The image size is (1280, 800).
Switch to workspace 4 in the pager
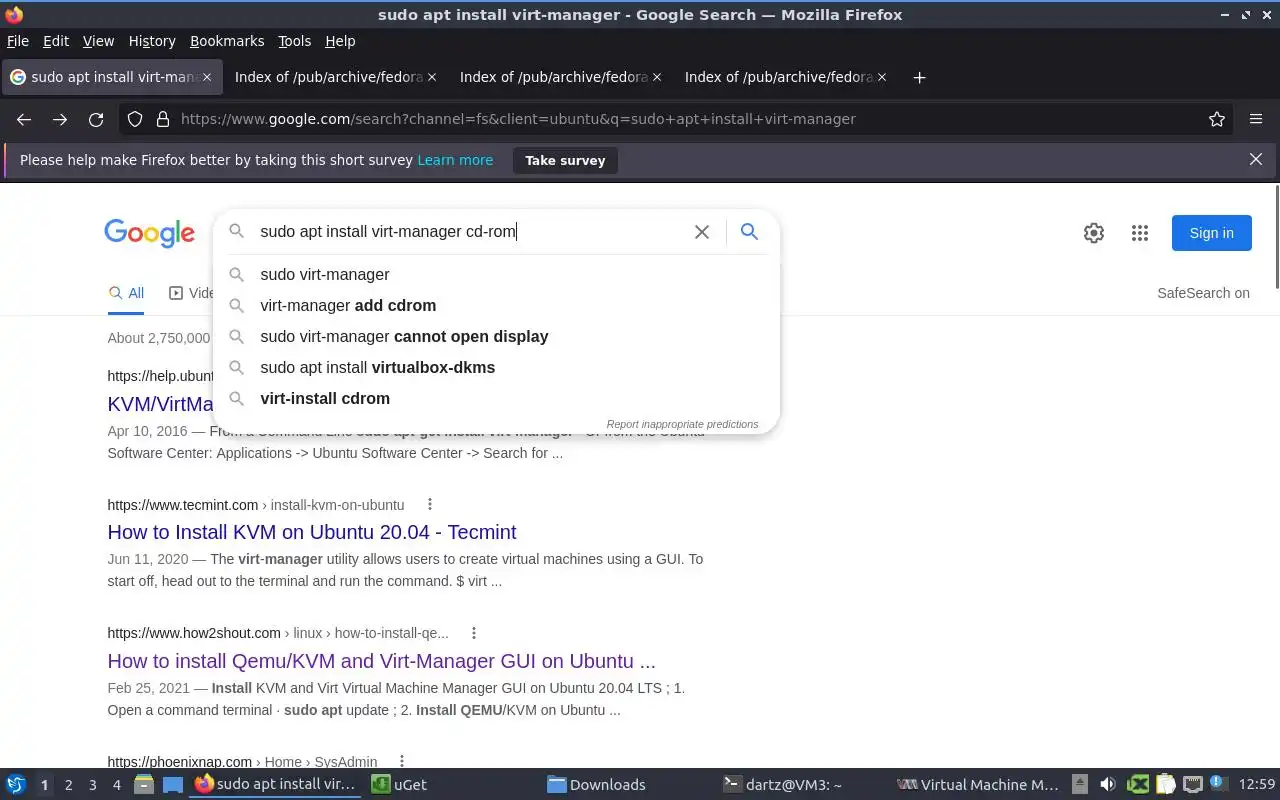point(116,785)
